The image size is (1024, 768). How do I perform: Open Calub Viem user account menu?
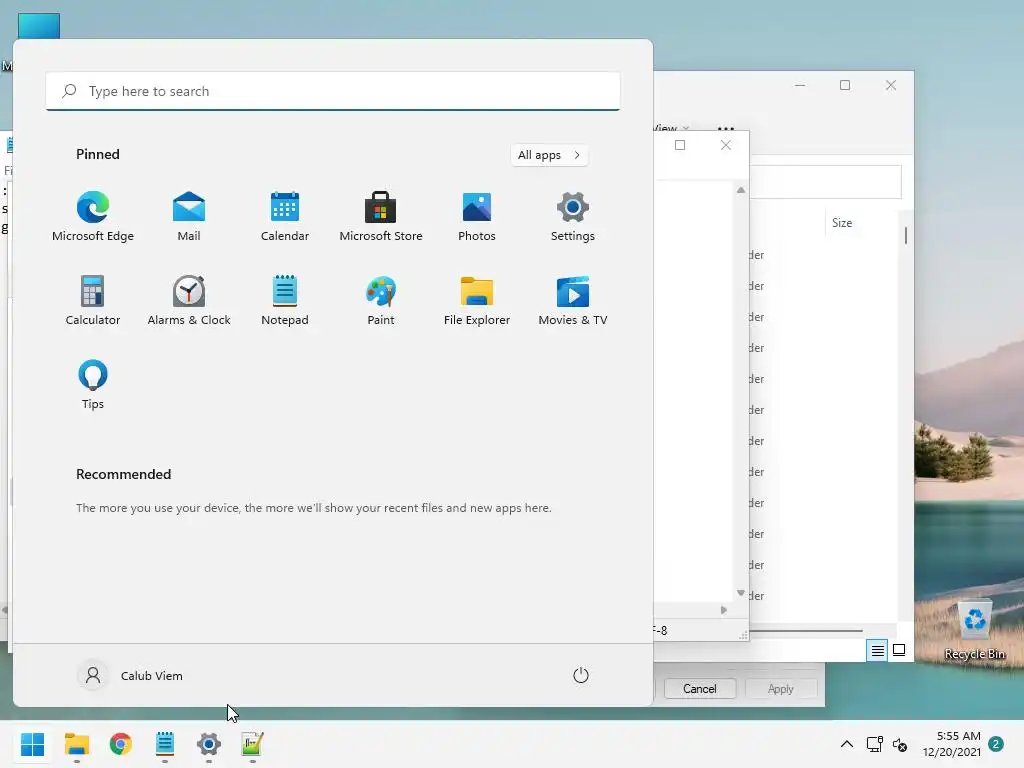tap(131, 675)
